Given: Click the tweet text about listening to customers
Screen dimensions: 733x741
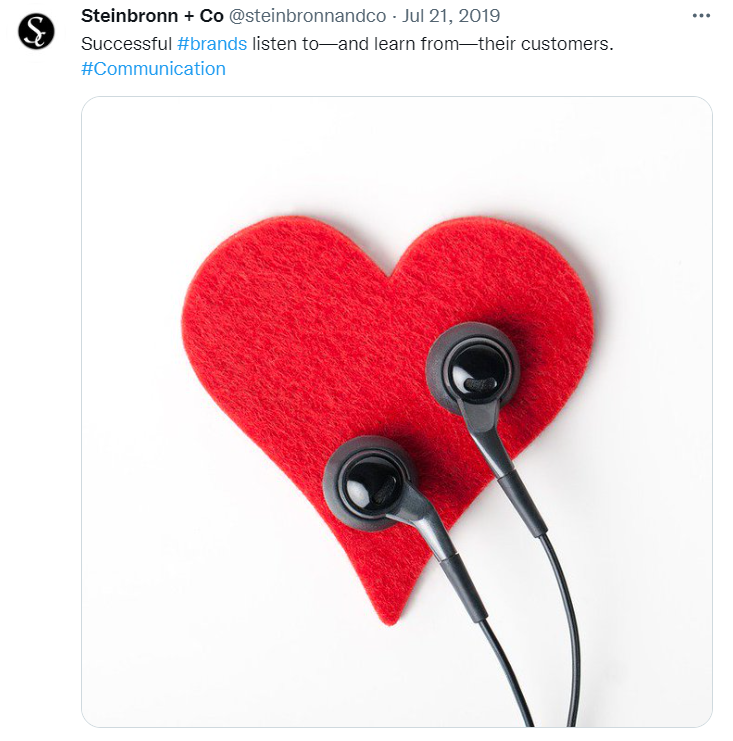Looking at the screenshot, I should 347,56.
